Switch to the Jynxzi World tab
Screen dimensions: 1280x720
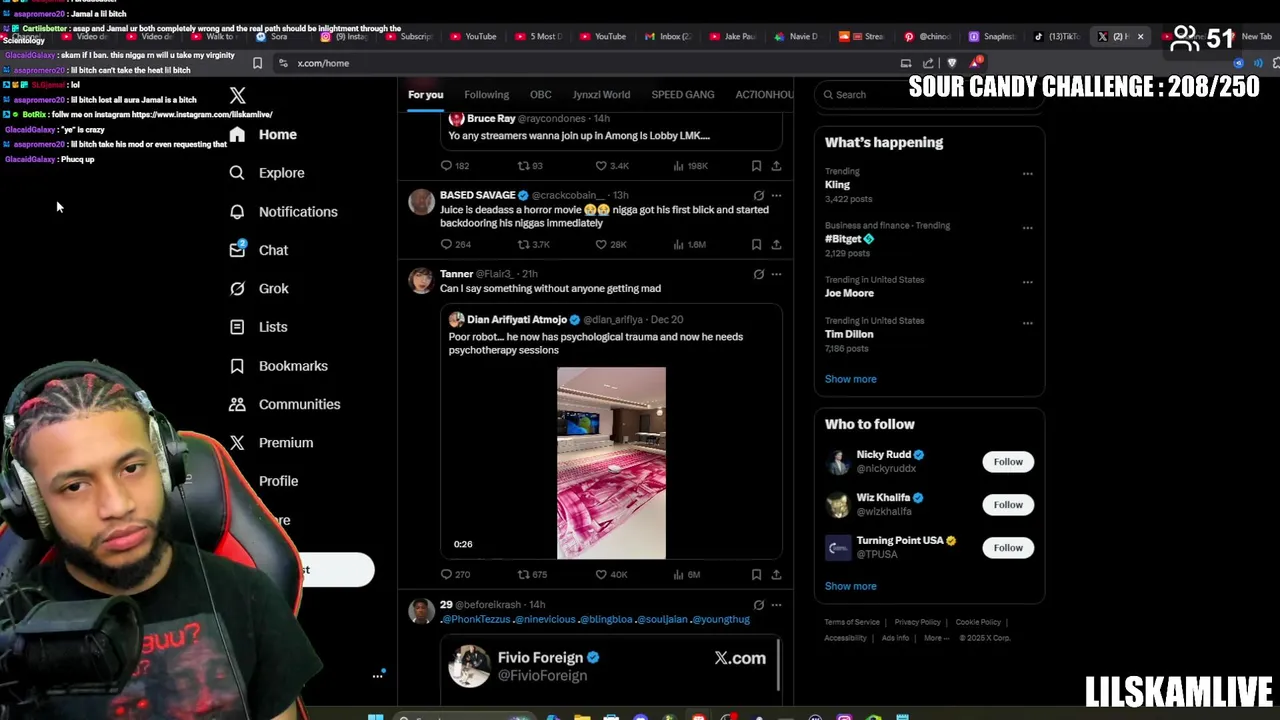[x=601, y=94]
